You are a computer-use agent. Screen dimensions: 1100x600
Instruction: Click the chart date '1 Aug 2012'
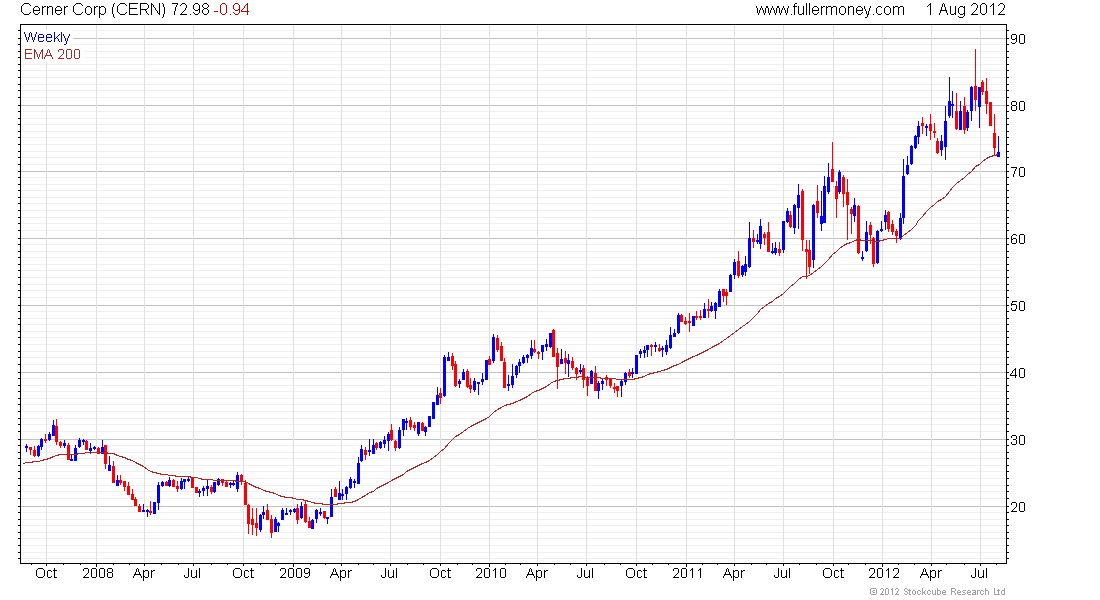[x=965, y=10]
